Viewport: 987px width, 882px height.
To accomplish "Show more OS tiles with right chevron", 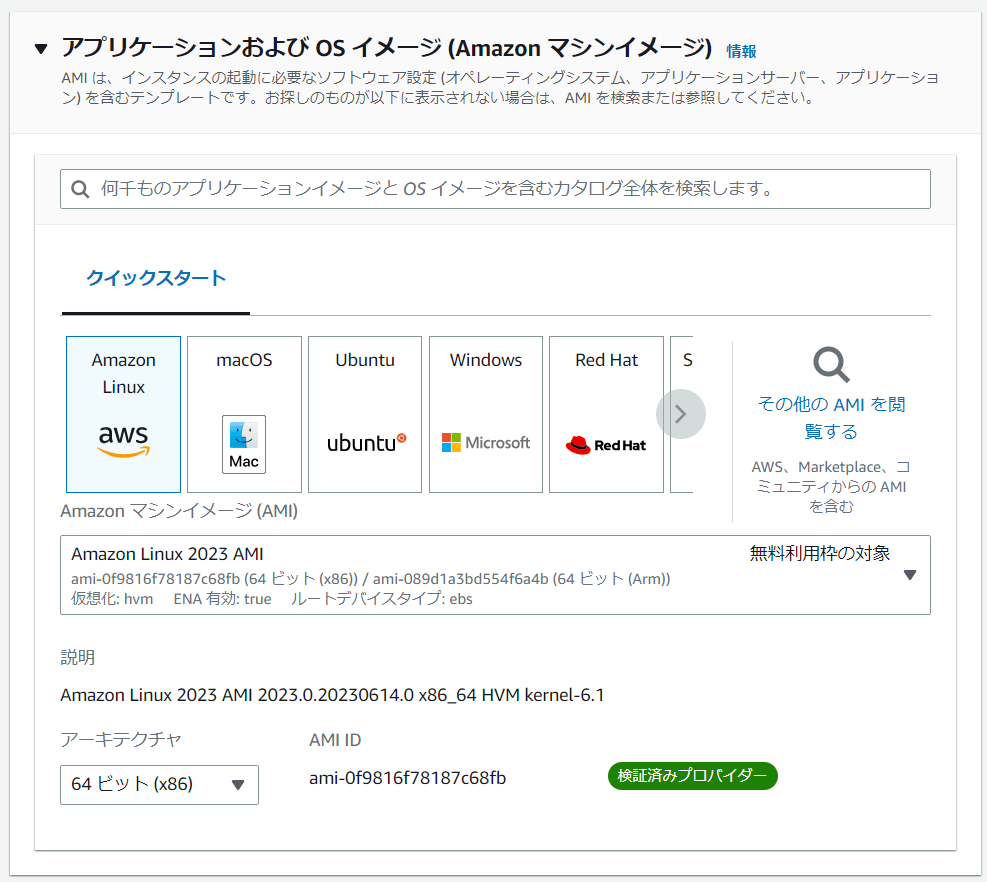I will tap(680, 414).
